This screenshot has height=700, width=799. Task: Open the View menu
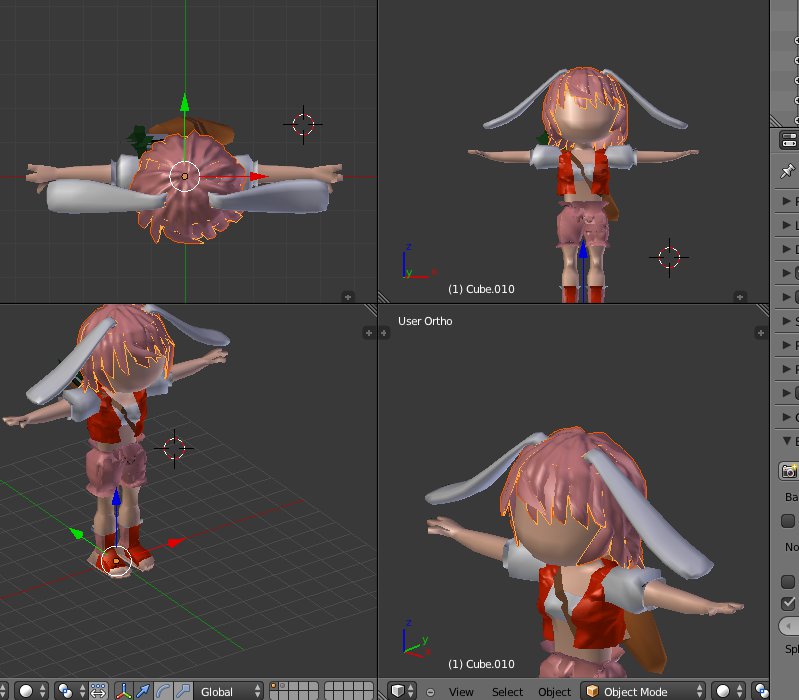point(461,692)
